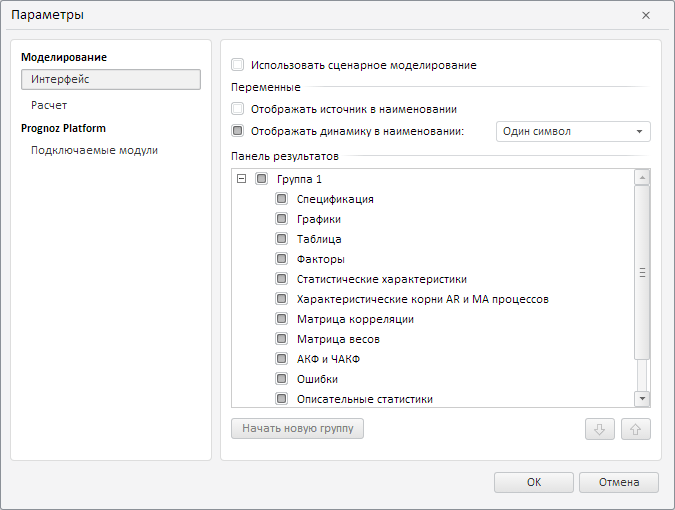Check the Спецификация item checkbox
The image size is (675, 510).
pyautogui.click(x=282, y=199)
